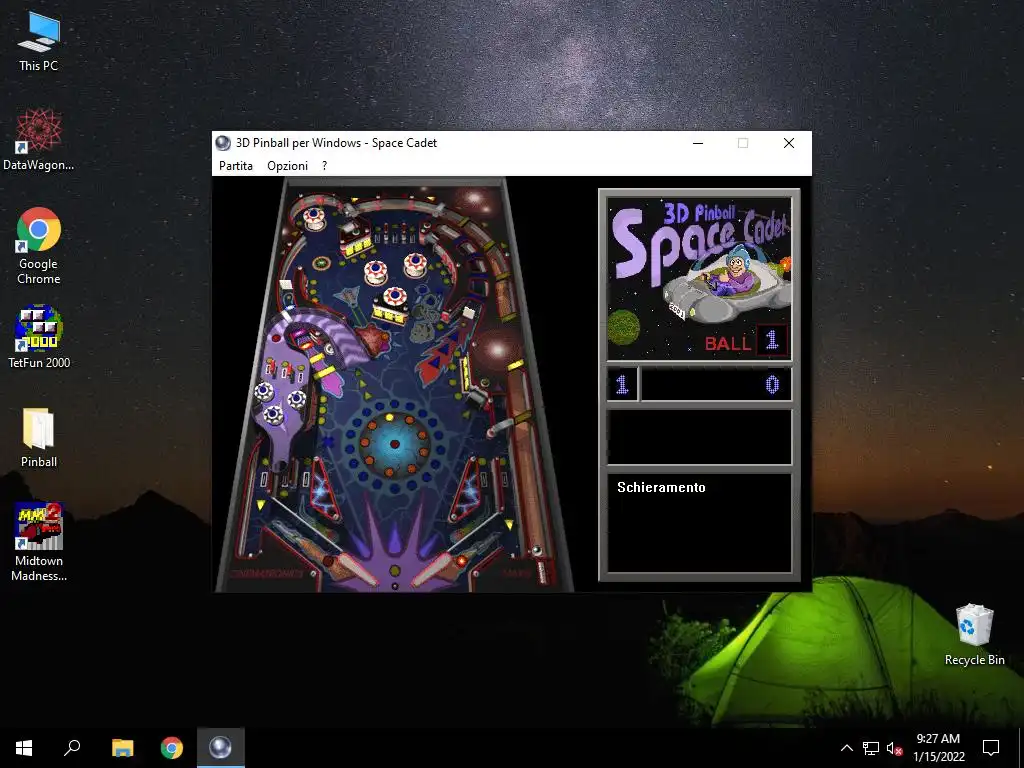Select Midtown Madness desktop shortcut
Viewport: 1024px width, 768px height.
pyautogui.click(x=39, y=542)
